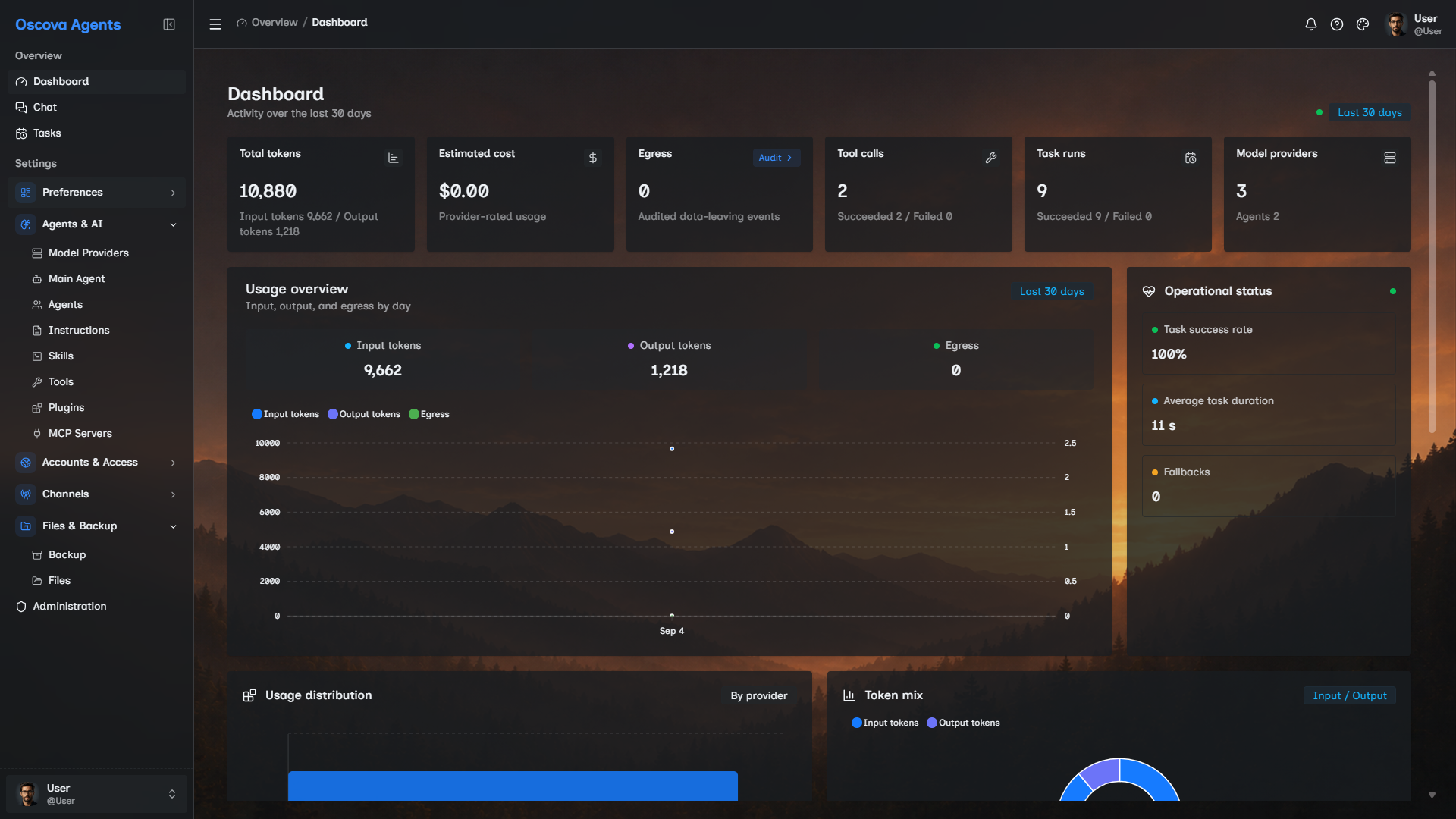Go to Chat in sidebar
Screen dimensions: 1456x819
coord(96,108)
